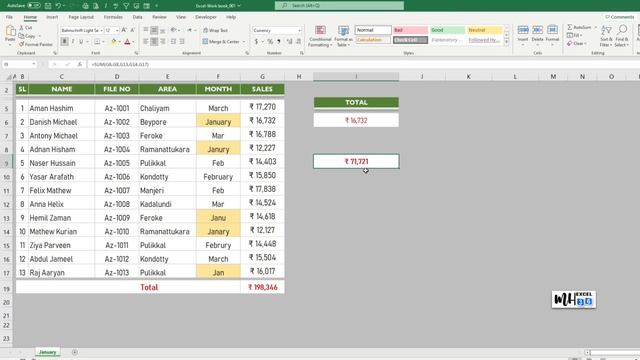Image resolution: width=640 pixels, height=360 pixels.
Task: Expand the cell styles gallery
Action: pos(507,42)
